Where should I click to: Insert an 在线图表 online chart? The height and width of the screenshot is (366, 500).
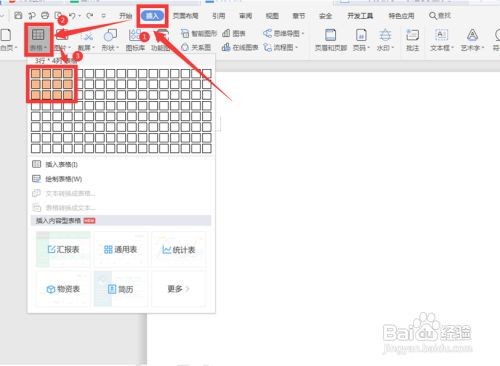pyautogui.click(x=240, y=48)
